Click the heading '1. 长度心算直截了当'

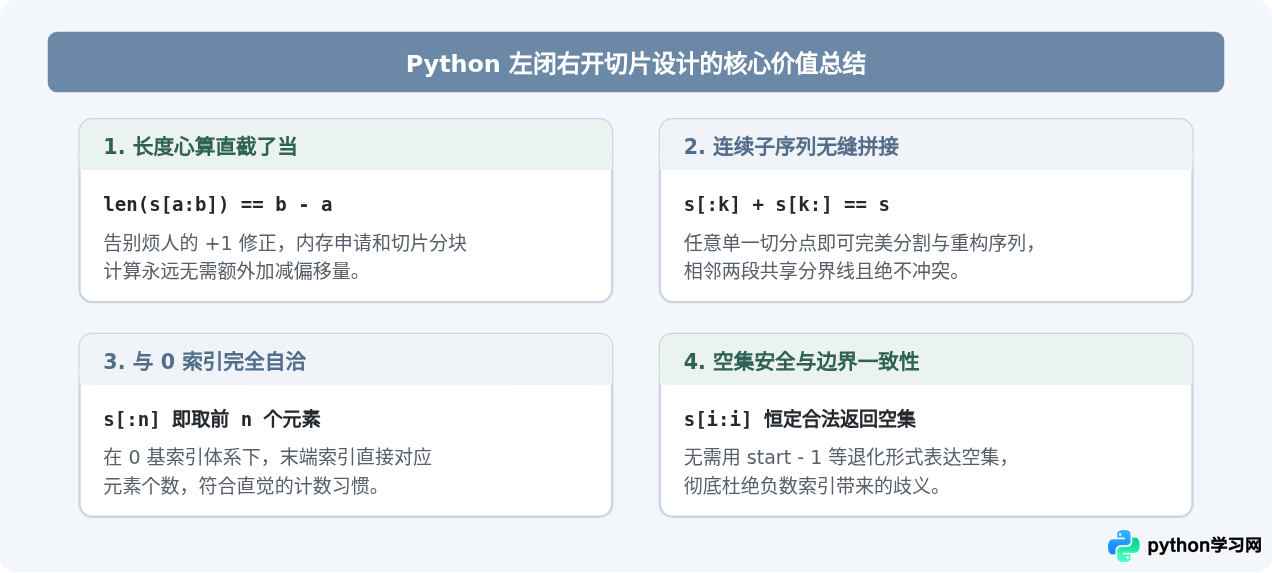[x=200, y=147]
